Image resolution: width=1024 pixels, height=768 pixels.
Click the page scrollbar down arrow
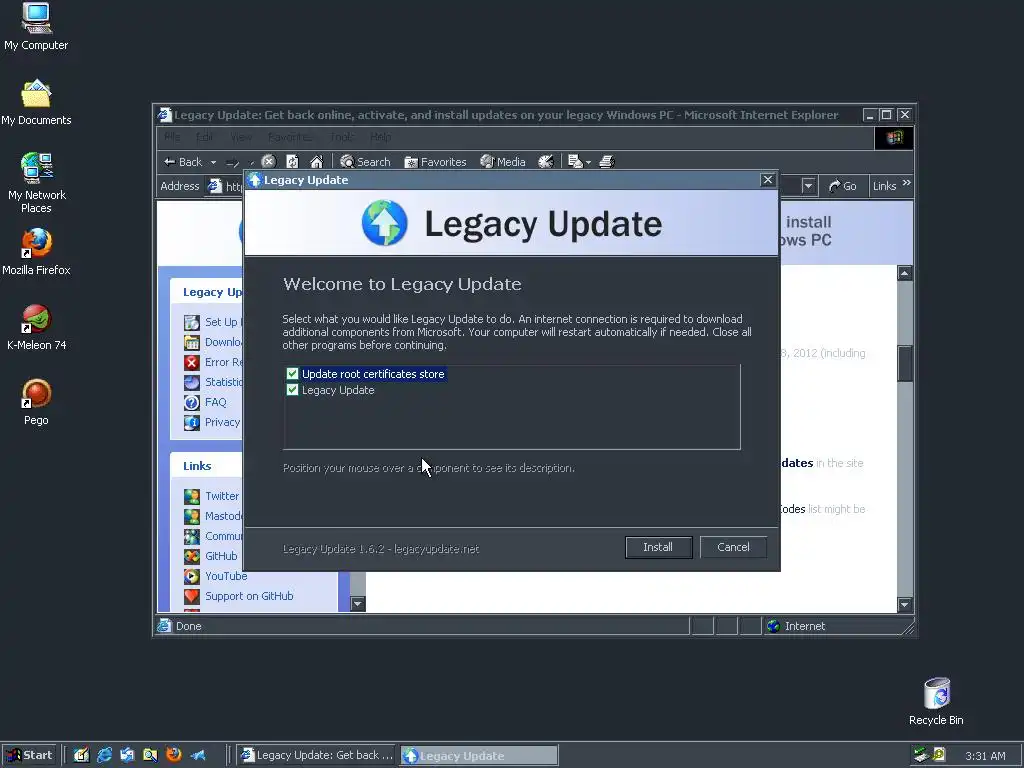tap(904, 605)
